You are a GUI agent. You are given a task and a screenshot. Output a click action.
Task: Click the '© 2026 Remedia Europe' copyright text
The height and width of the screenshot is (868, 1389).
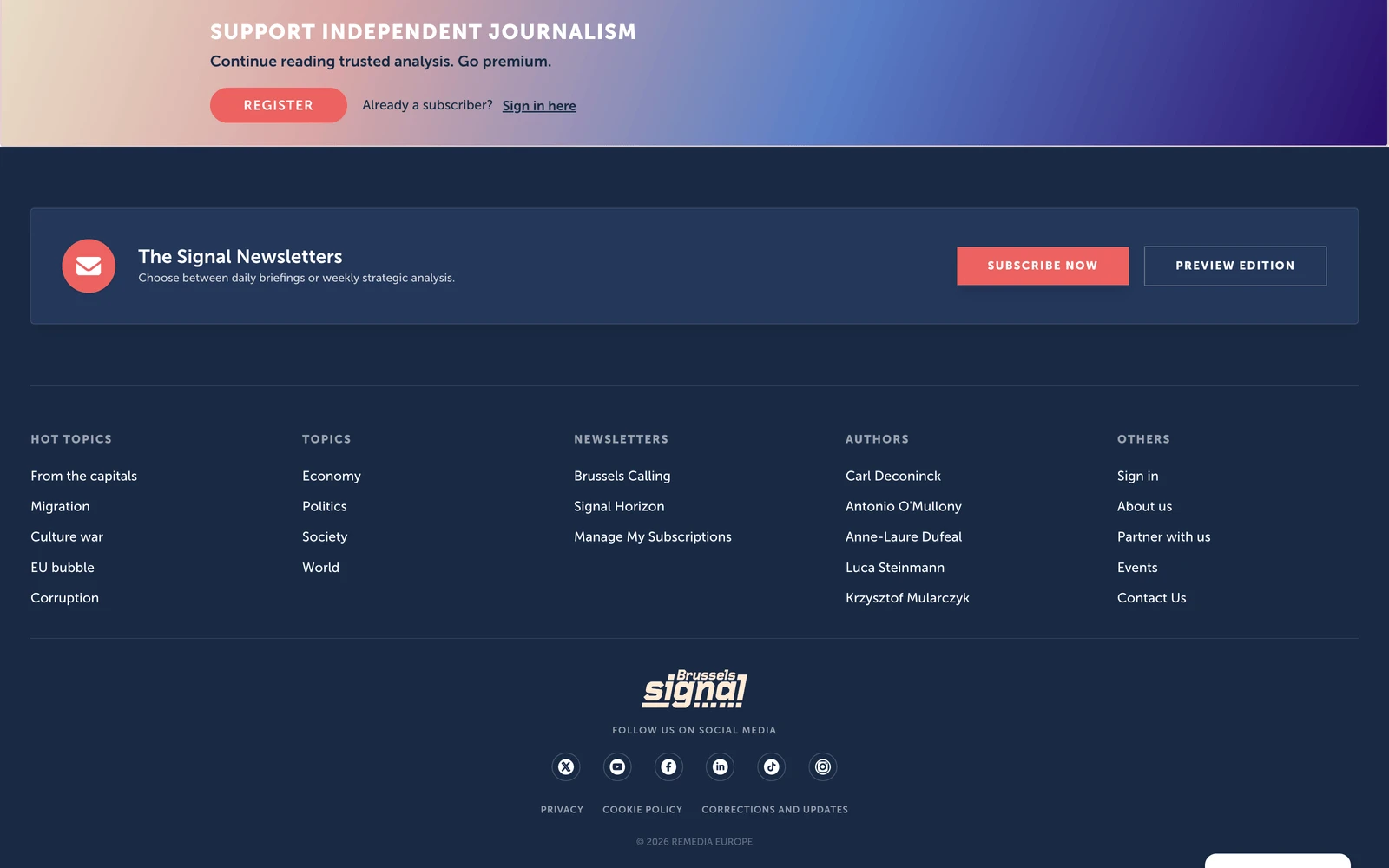pyautogui.click(x=694, y=842)
